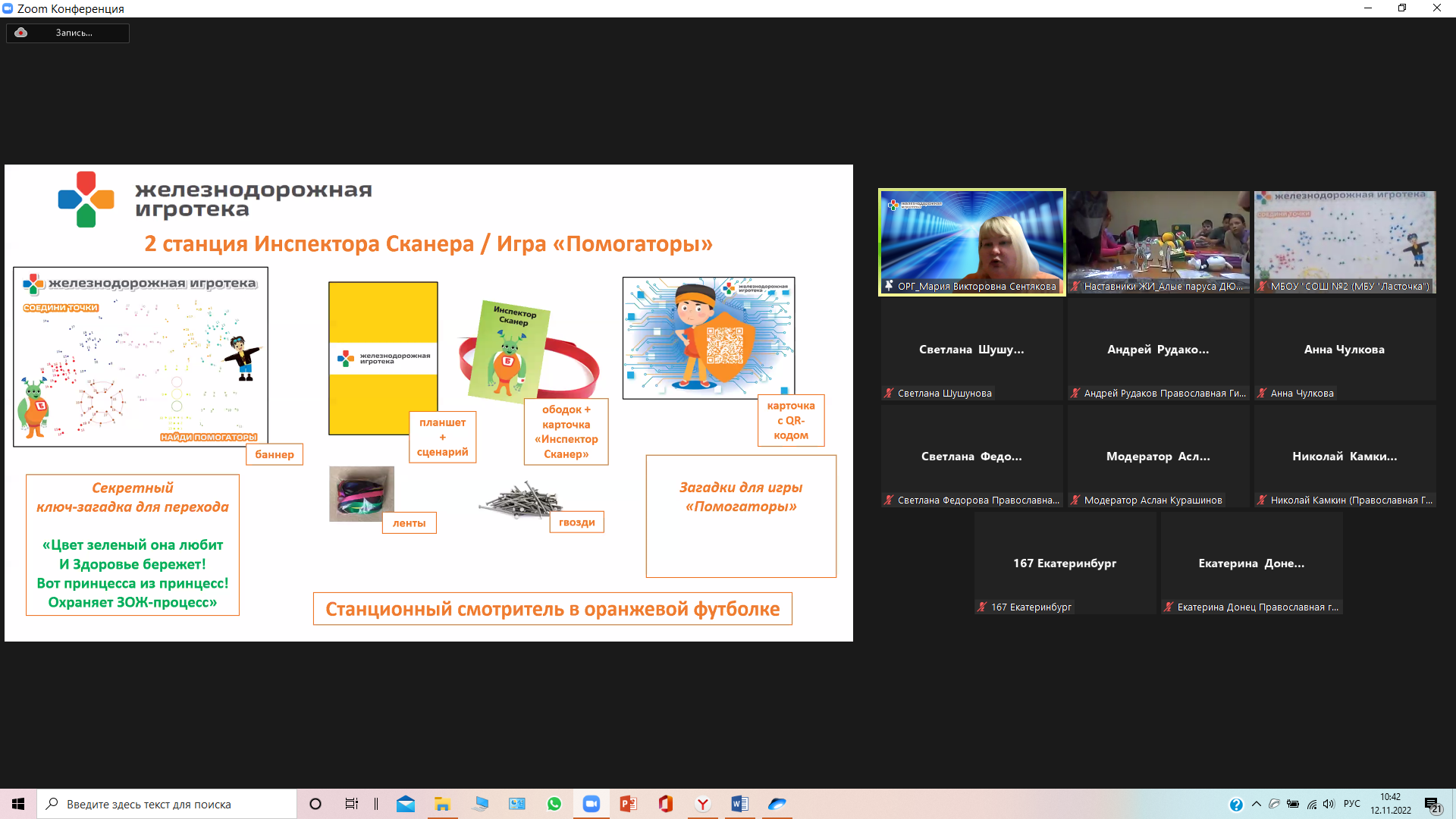Image resolution: width=1456 pixels, height=819 pixels.
Task: Click the large name Екатерина Доне…
Action: click(1251, 563)
